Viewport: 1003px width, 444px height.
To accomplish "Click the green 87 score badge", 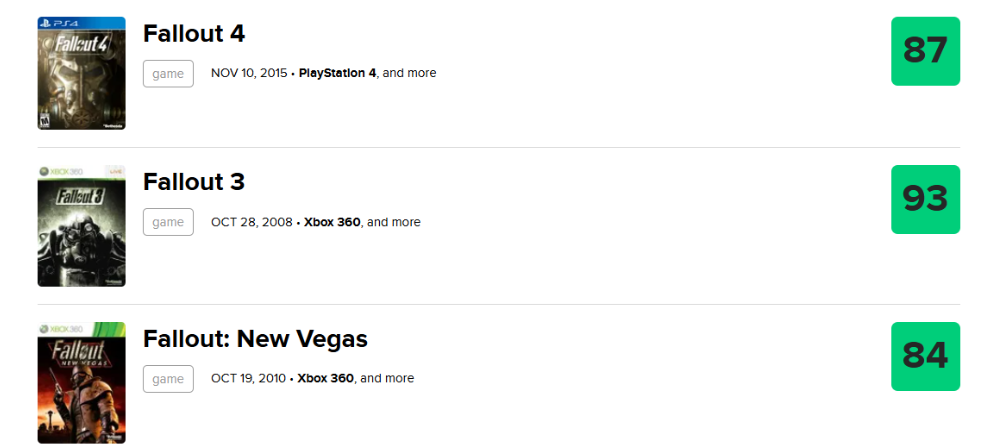I will click(925, 51).
